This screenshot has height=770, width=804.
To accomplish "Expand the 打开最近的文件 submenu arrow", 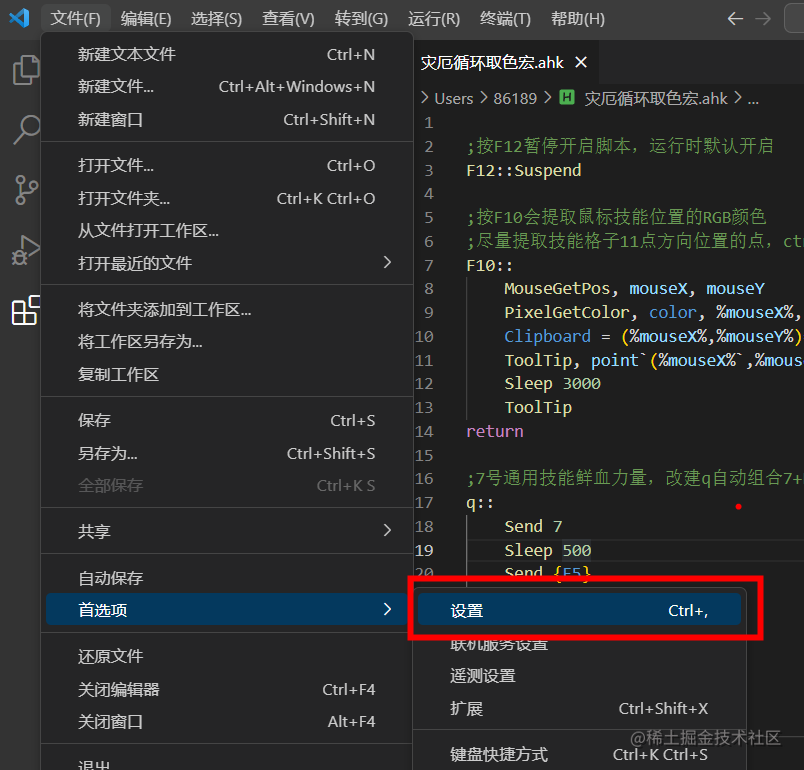I will click(387, 263).
